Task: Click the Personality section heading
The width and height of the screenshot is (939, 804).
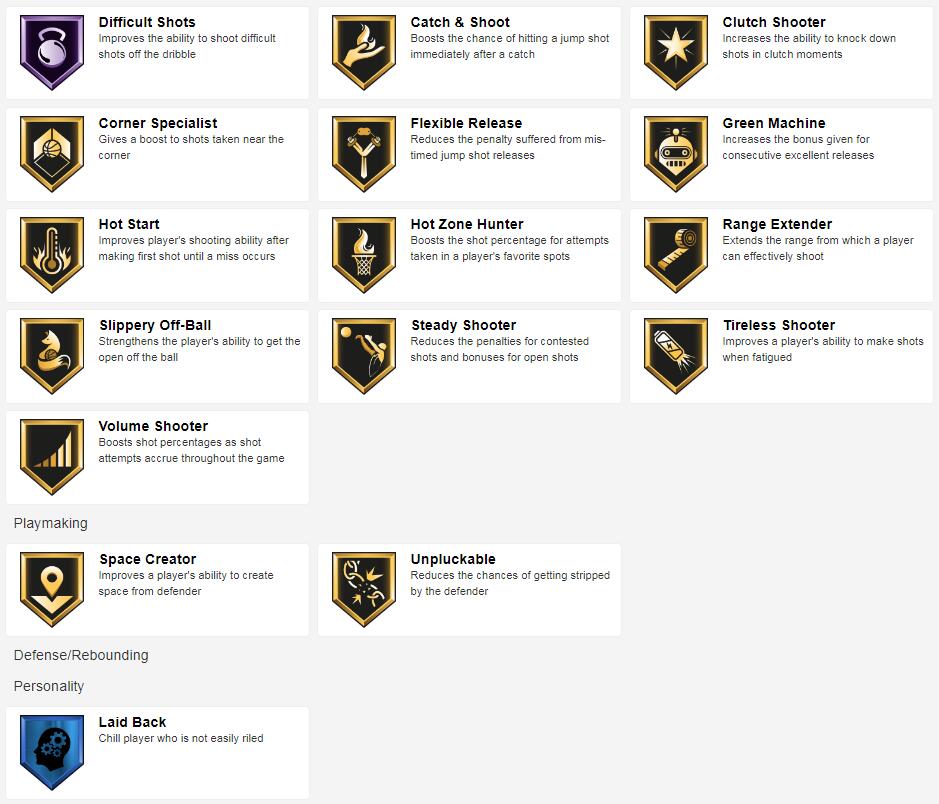Action: [49, 686]
